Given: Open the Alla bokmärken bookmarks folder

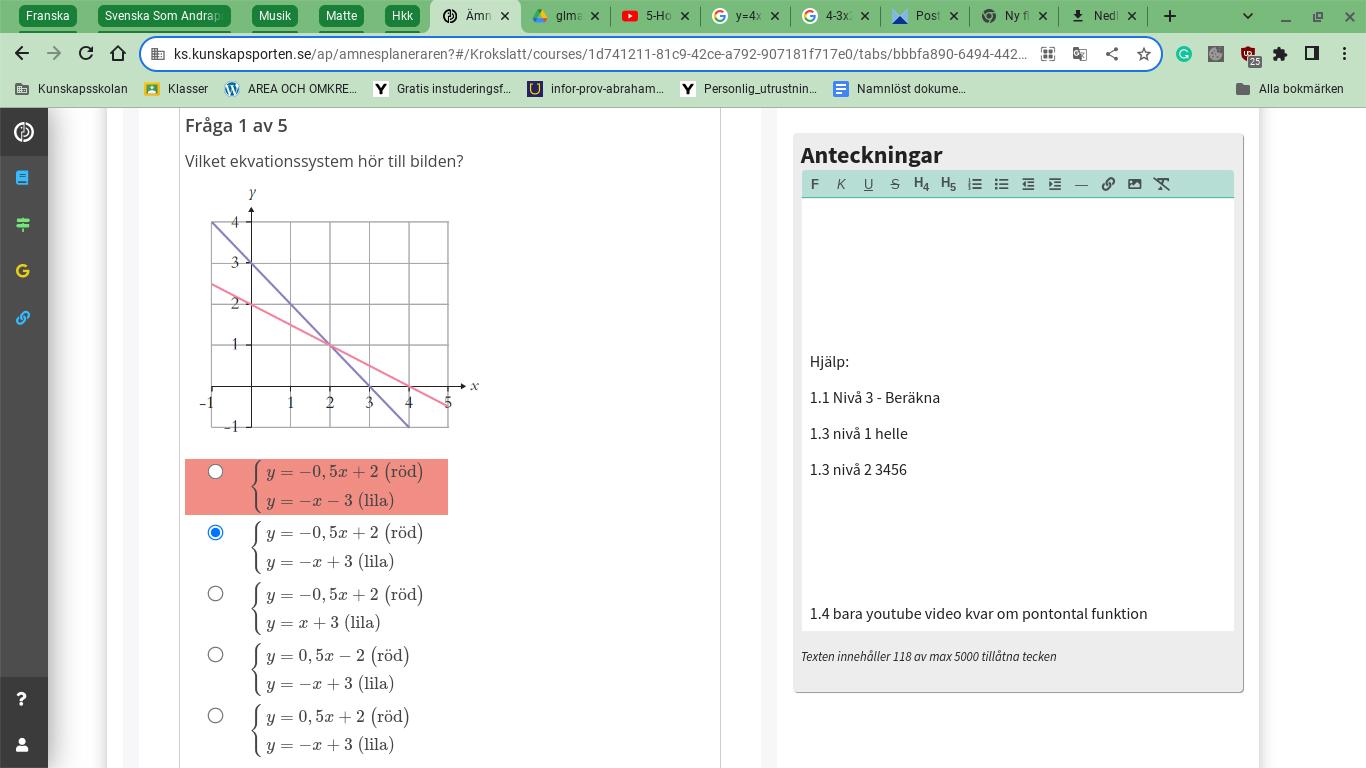Looking at the screenshot, I should coord(1290,89).
